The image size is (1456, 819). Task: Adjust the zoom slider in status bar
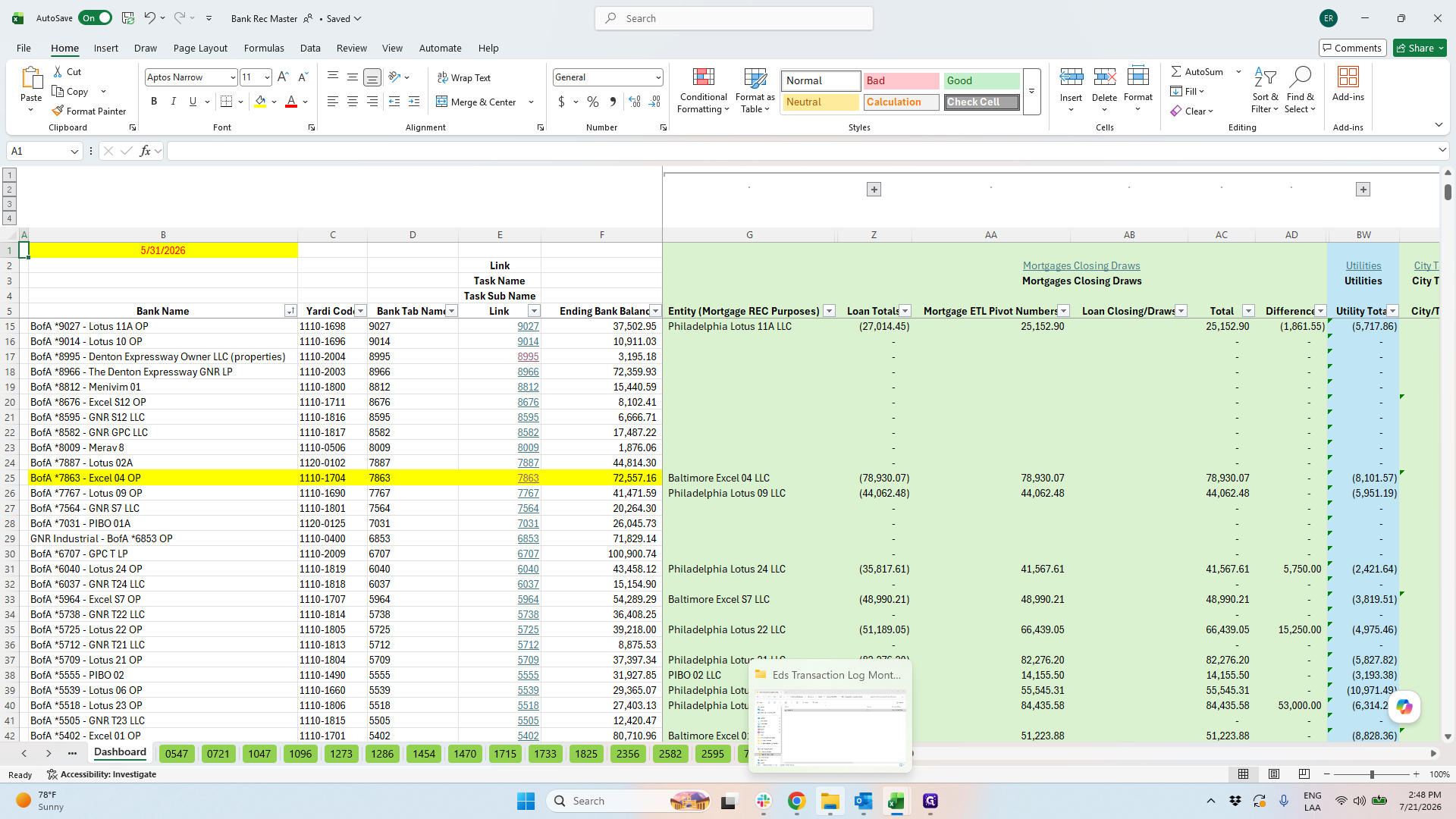(1371, 774)
